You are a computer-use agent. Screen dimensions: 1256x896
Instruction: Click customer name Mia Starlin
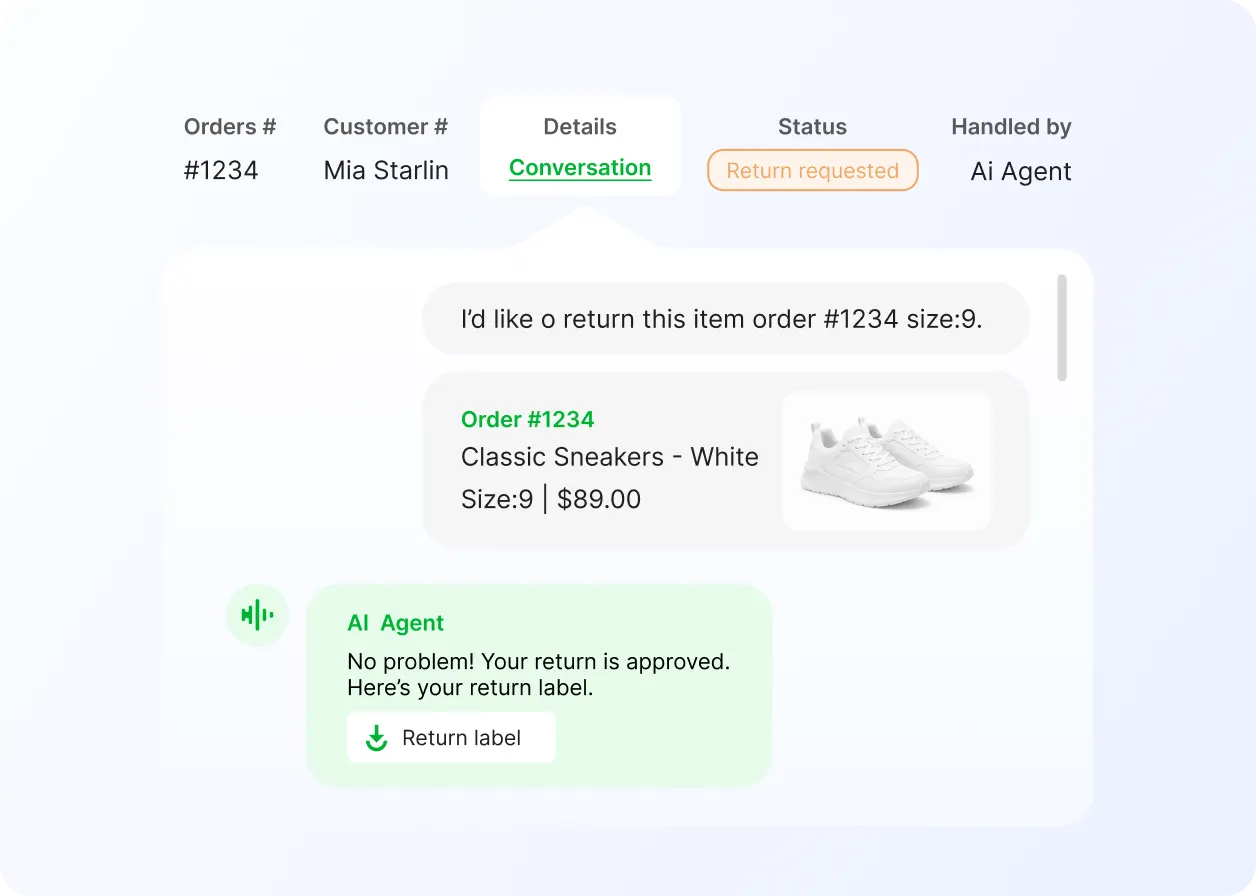(386, 170)
